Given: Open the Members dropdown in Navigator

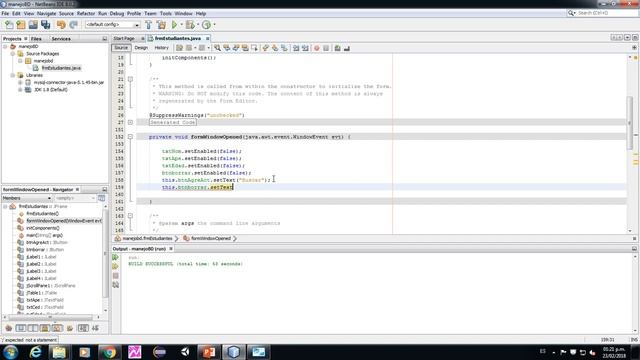Looking at the screenshot, I should (x=27, y=198).
